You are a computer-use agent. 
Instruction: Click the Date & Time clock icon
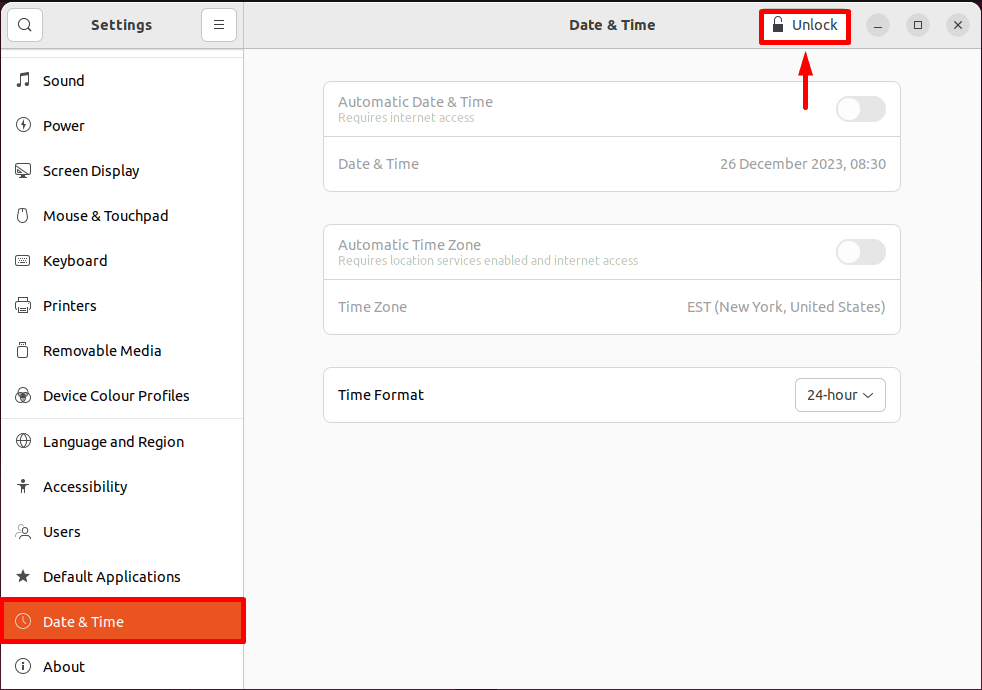(23, 621)
